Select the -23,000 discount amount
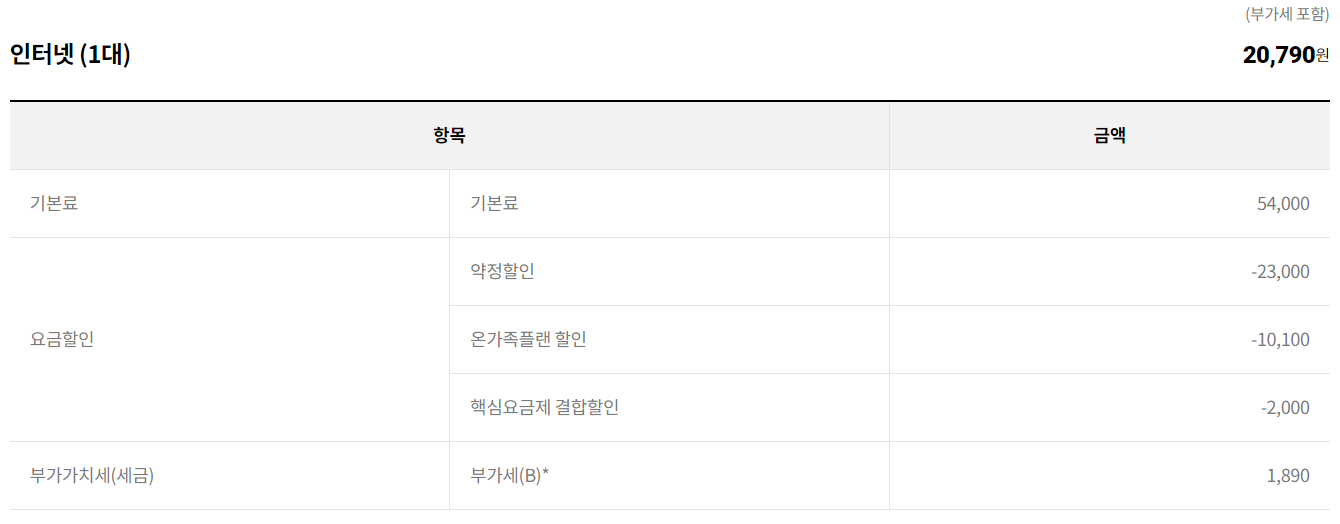1340x524 pixels. tap(1280, 272)
